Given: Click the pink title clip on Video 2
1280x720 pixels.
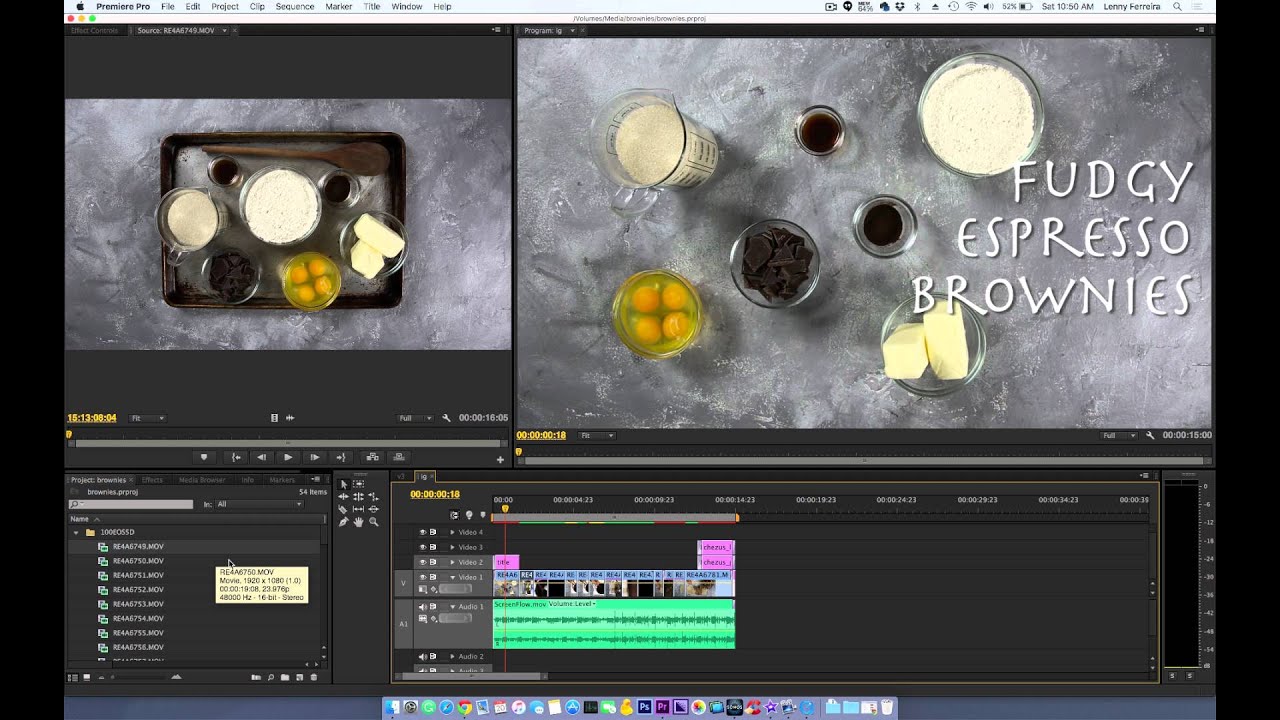Looking at the screenshot, I should [506, 562].
